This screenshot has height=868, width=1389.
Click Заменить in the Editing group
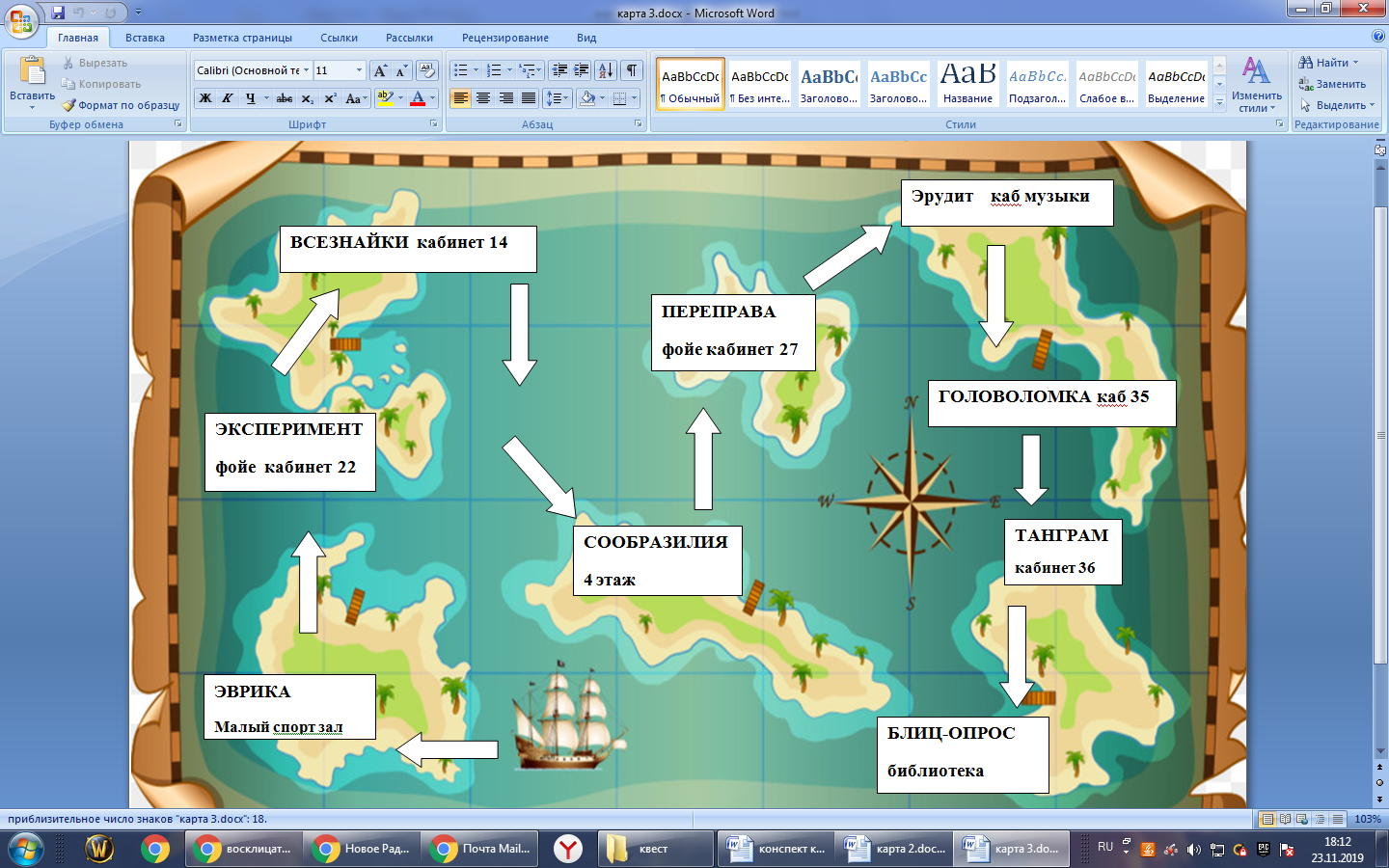[x=1332, y=84]
